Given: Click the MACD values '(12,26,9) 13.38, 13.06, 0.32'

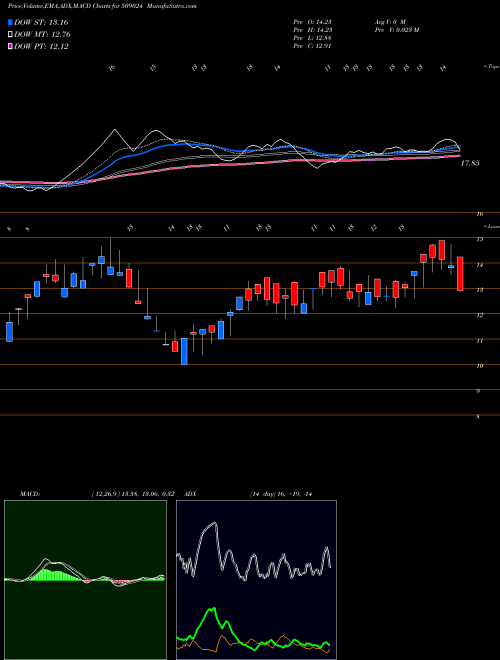Looking at the screenshot, I should click(133, 494).
